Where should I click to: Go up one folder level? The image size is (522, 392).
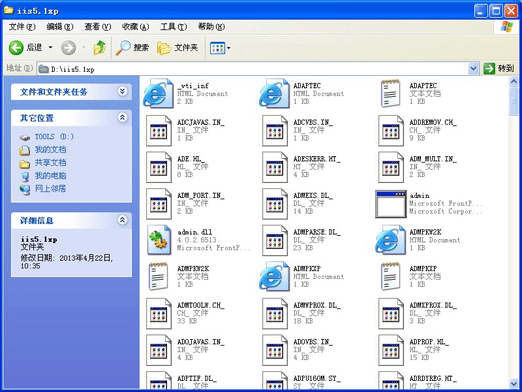[x=99, y=48]
